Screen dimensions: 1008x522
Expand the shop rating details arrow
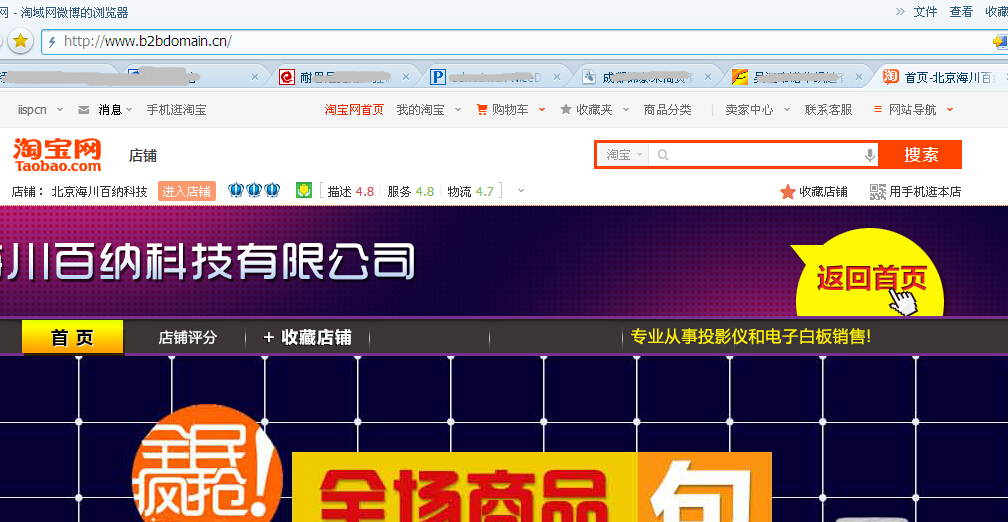coord(521,191)
